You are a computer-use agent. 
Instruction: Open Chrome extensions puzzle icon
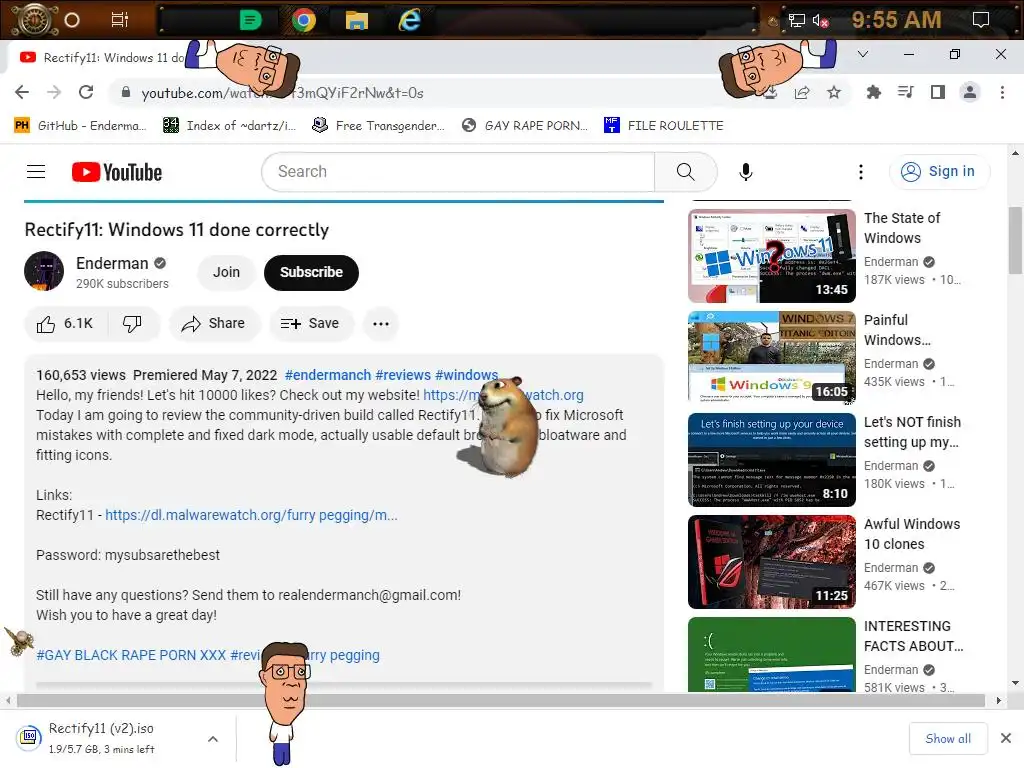873,93
